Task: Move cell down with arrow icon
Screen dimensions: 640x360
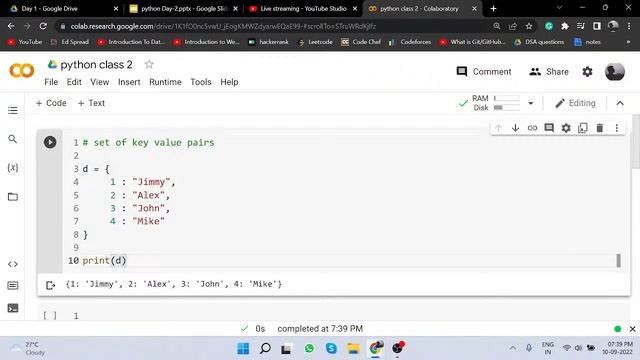Action: coord(515,128)
